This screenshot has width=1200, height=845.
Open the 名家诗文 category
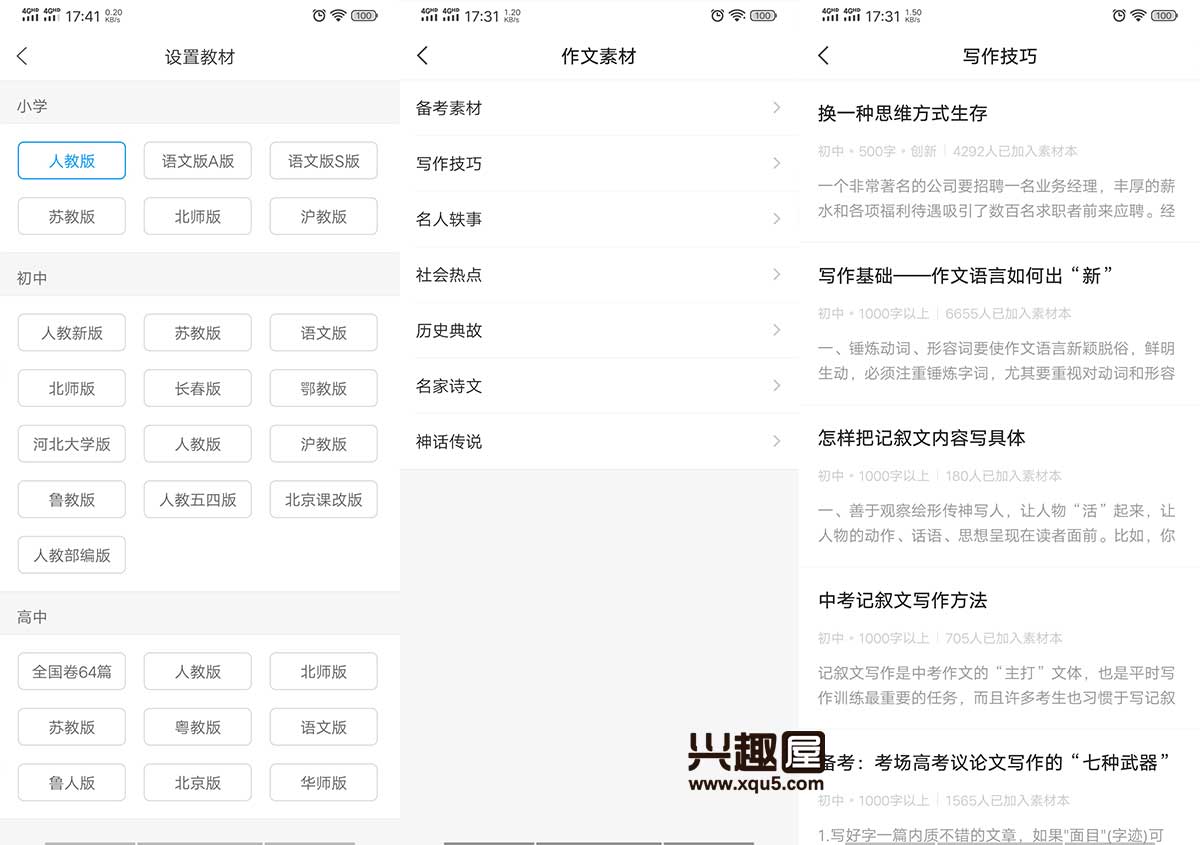click(599, 386)
